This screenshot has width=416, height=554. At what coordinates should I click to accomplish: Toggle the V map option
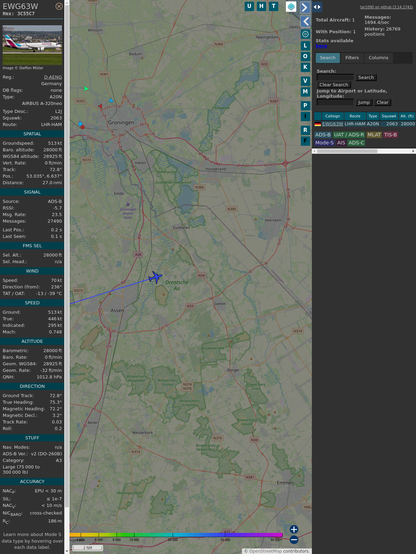[x=305, y=81]
